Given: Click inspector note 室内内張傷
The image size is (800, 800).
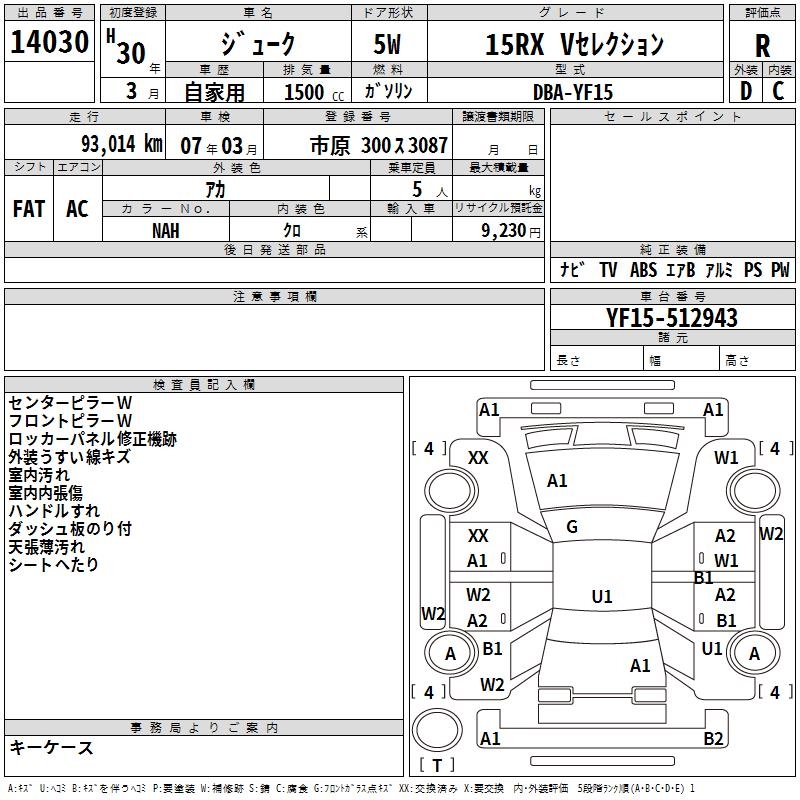Looking at the screenshot, I should click(x=45, y=492).
